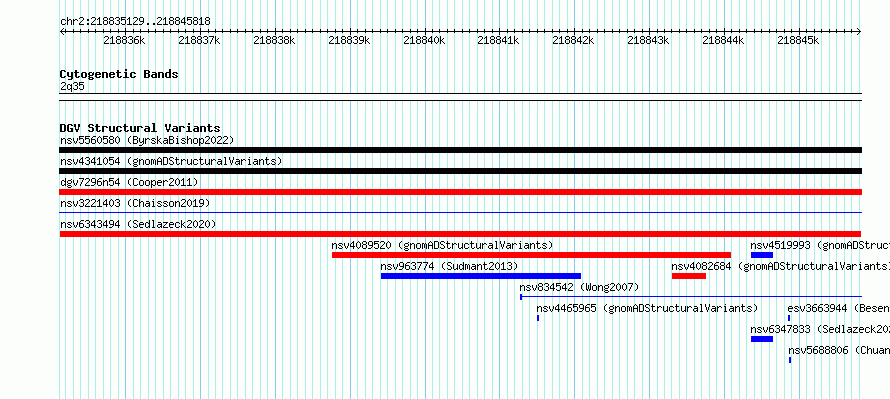Click the 218842k ruler label

(573, 40)
